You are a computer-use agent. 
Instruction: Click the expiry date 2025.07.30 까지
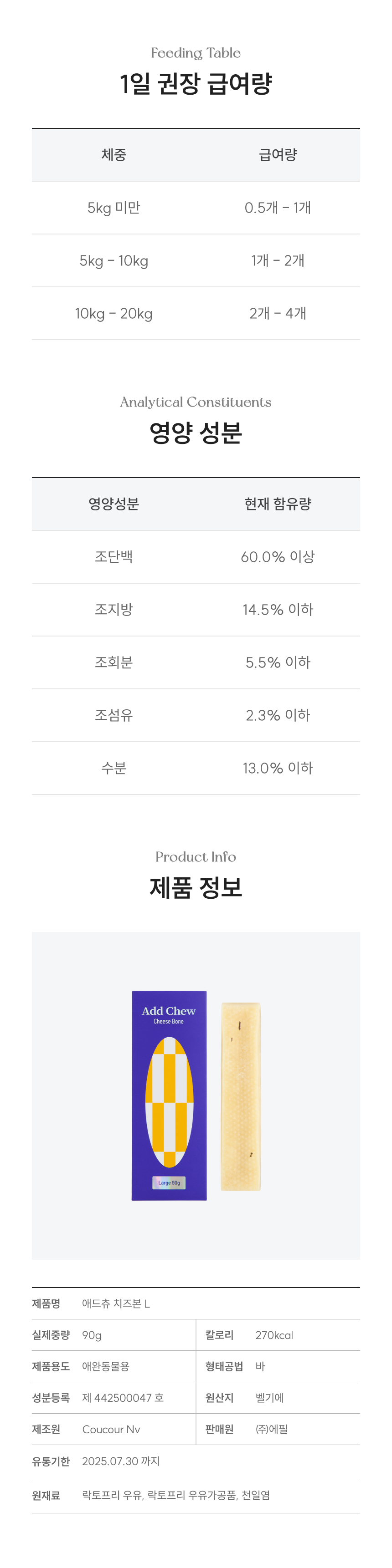[x=121, y=1461]
